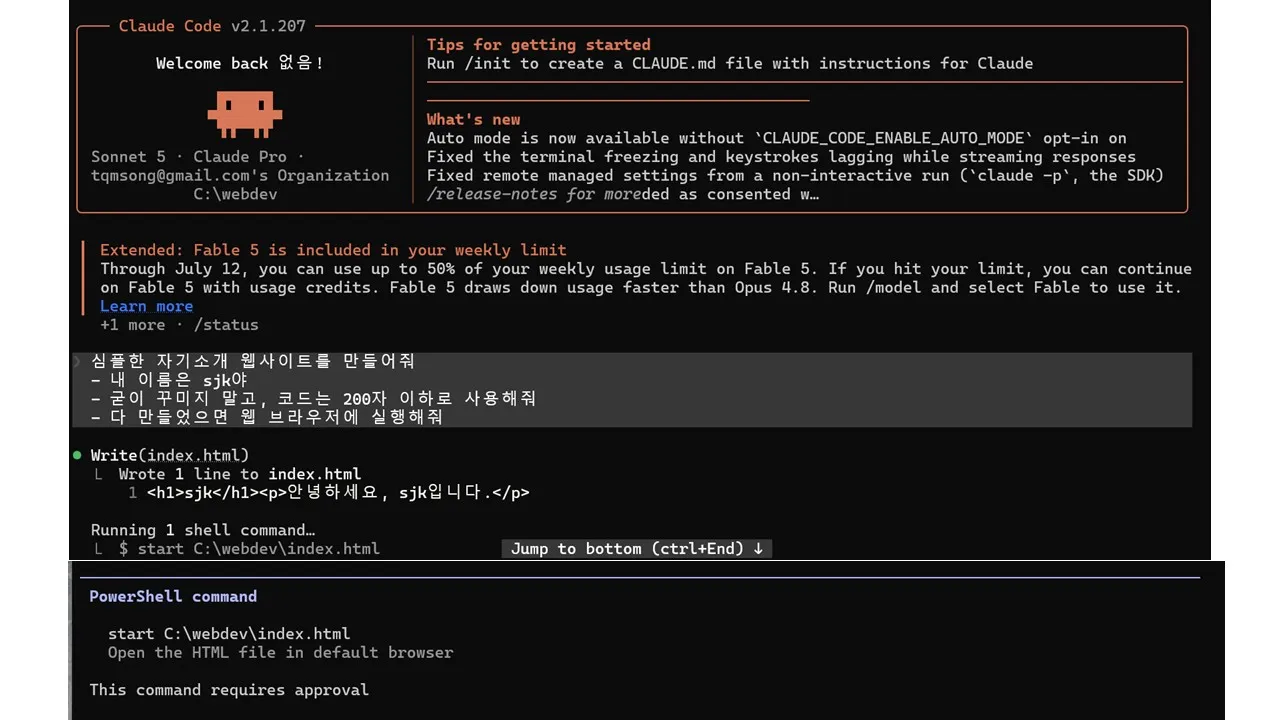Click the C:\webdev working directory text

(x=235, y=194)
